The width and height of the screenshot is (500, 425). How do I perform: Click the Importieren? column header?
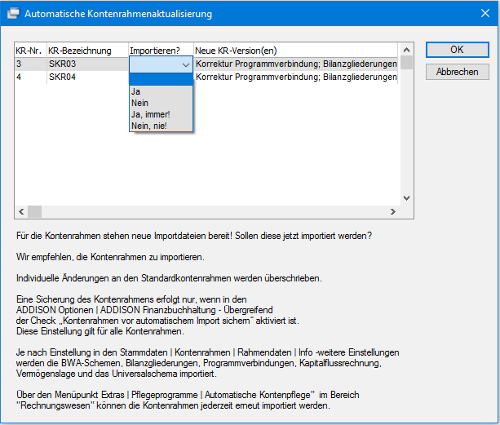pyautogui.click(x=161, y=50)
